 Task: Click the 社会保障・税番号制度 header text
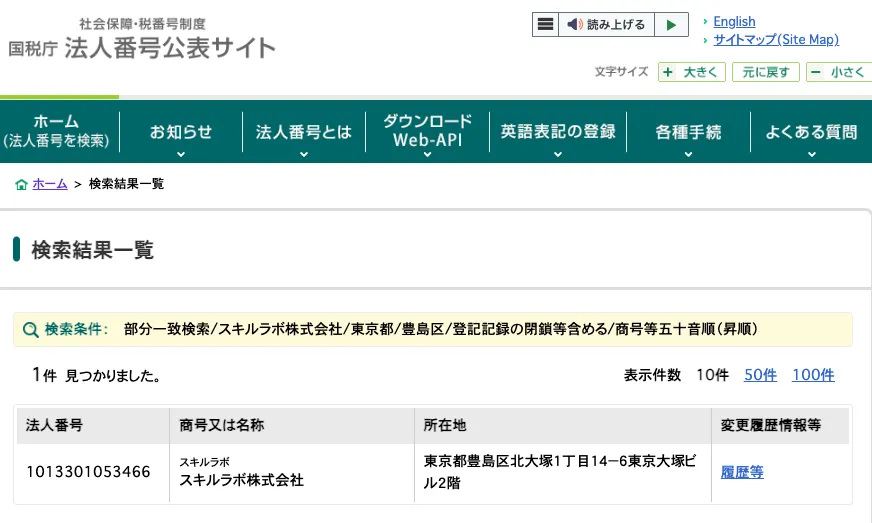coord(142,24)
